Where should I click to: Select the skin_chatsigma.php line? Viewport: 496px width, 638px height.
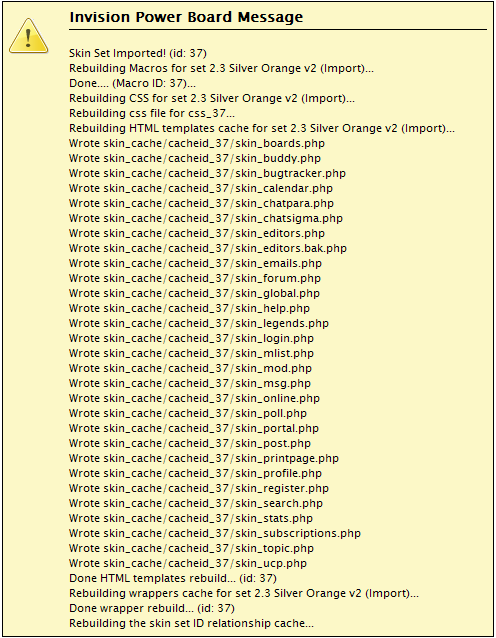[x=206, y=218]
